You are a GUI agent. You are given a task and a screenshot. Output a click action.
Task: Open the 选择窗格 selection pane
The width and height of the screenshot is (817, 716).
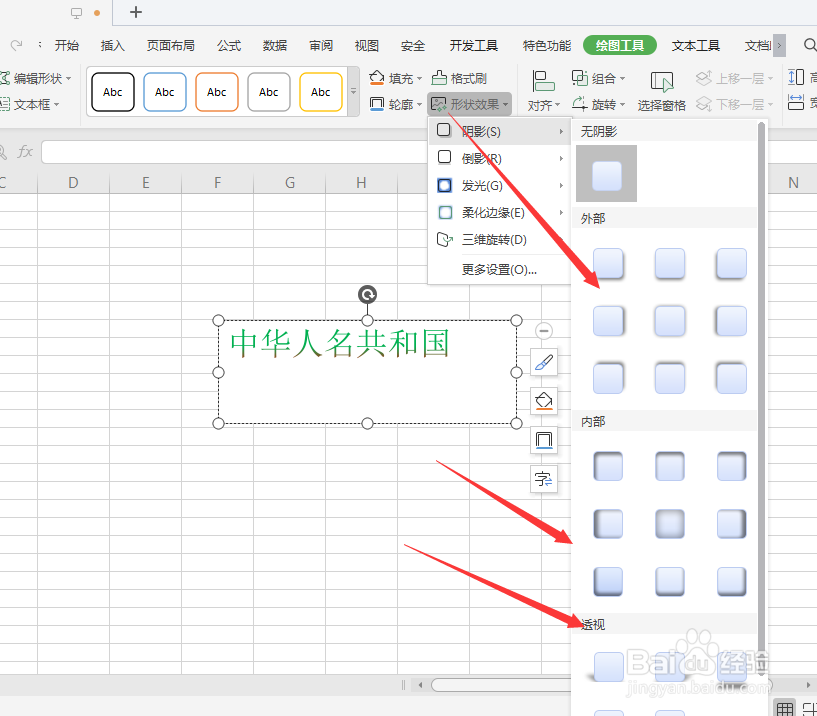point(662,91)
